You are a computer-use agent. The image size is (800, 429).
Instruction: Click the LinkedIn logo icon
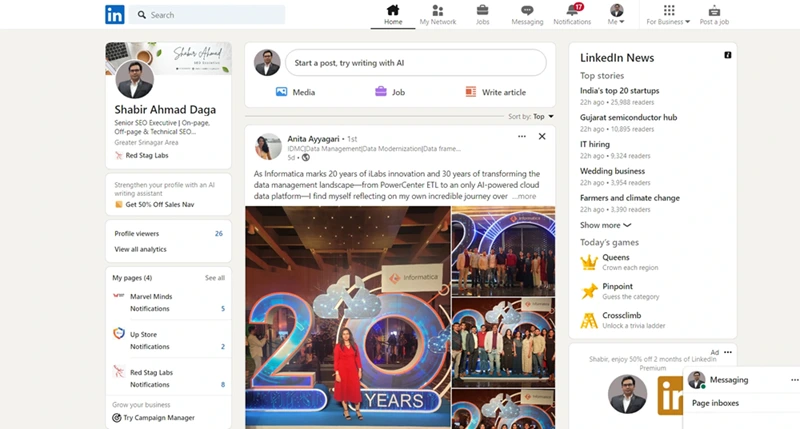tap(115, 14)
